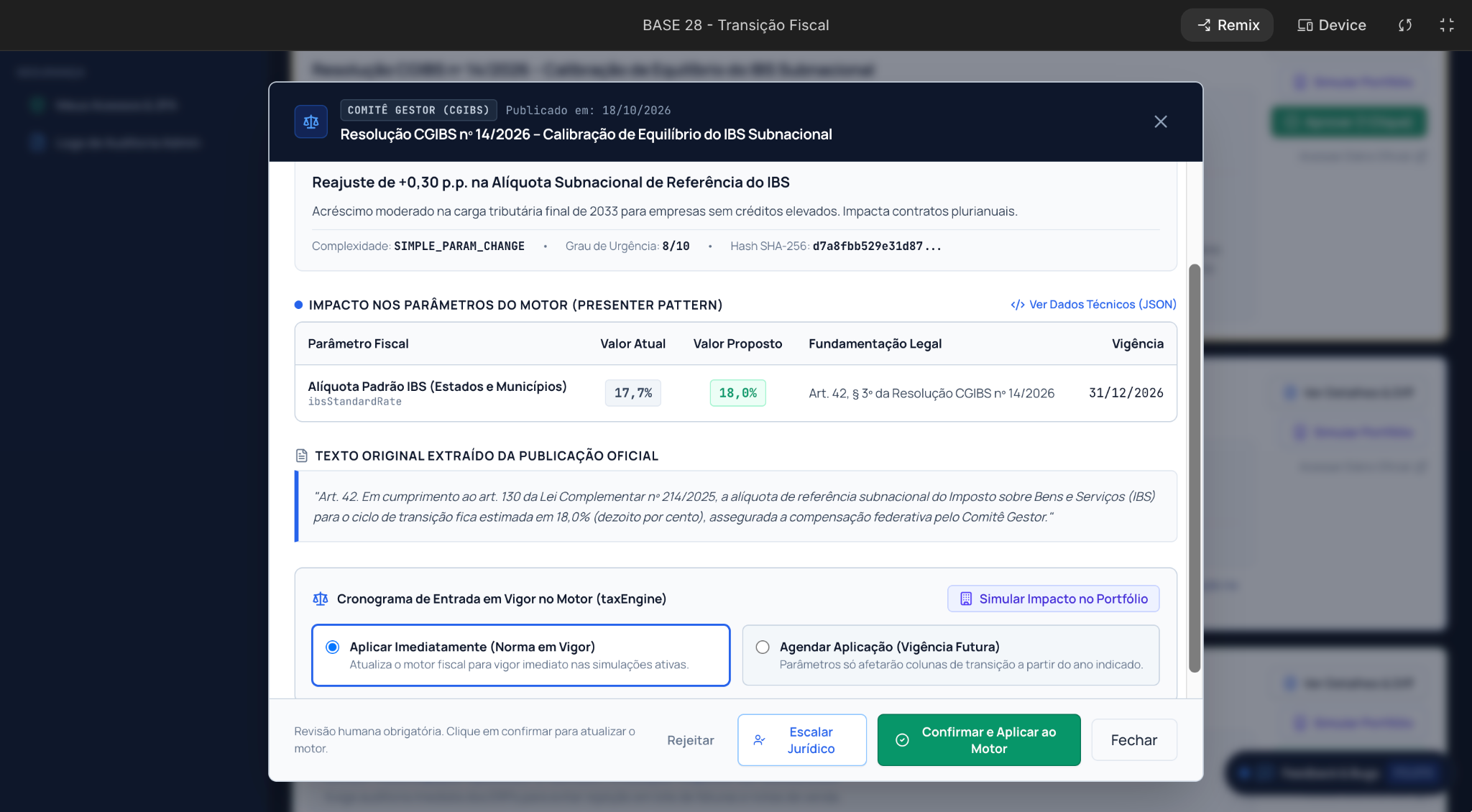Click the current value 17,7% chip
Screen dimensions: 1472x812
[x=633, y=393]
